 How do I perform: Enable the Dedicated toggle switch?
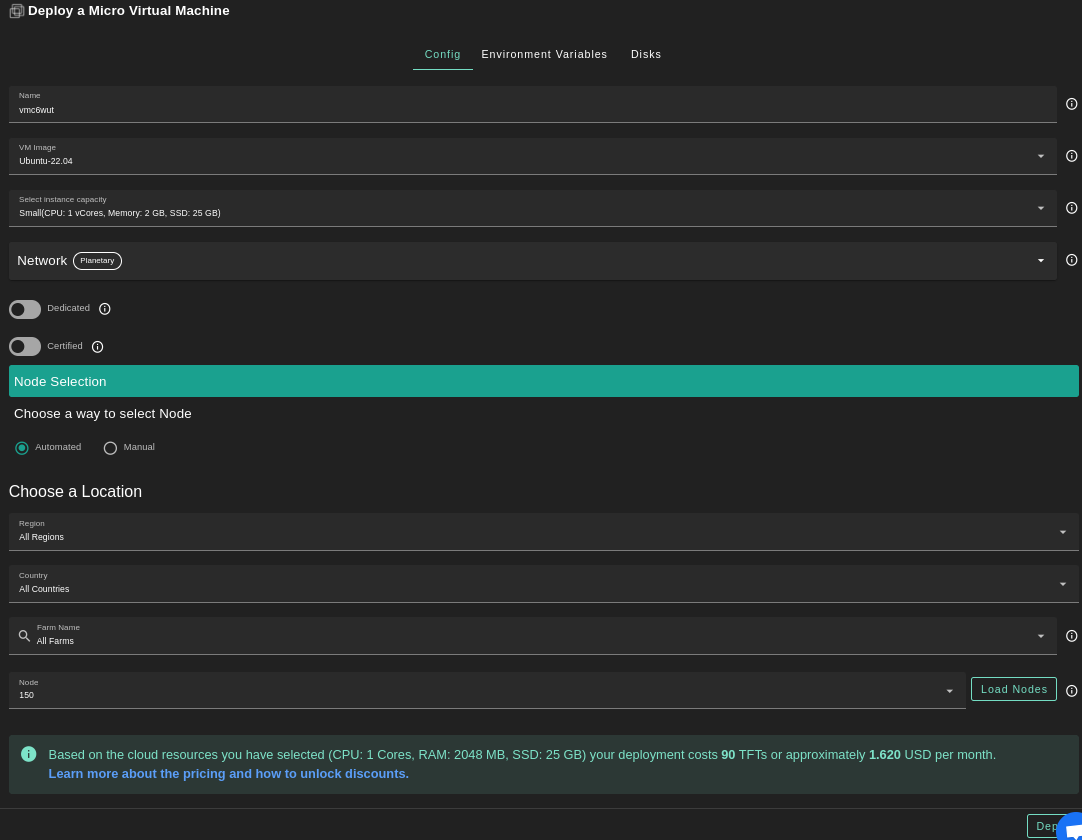click(25, 309)
